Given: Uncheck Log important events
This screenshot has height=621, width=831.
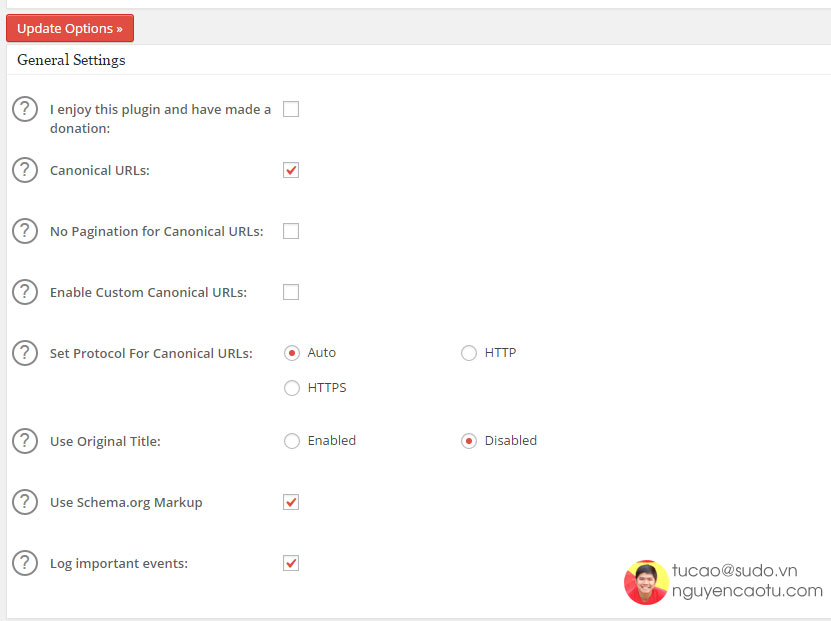Looking at the screenshot, I should [291, 563].
